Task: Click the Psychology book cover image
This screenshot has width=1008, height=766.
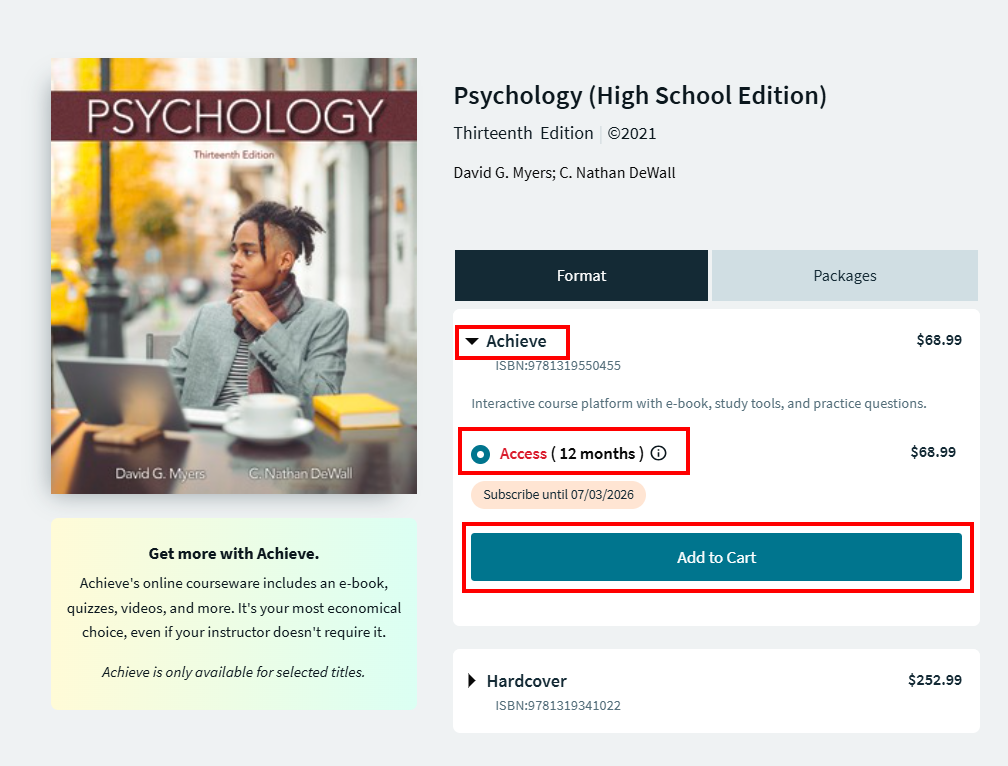Action: (x=234, y=275)
